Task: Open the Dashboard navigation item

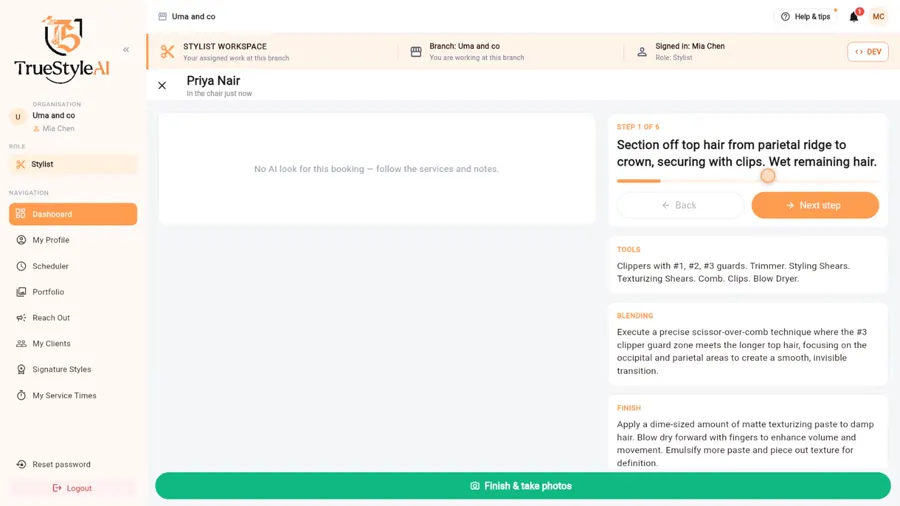Action: pos(73,214)
